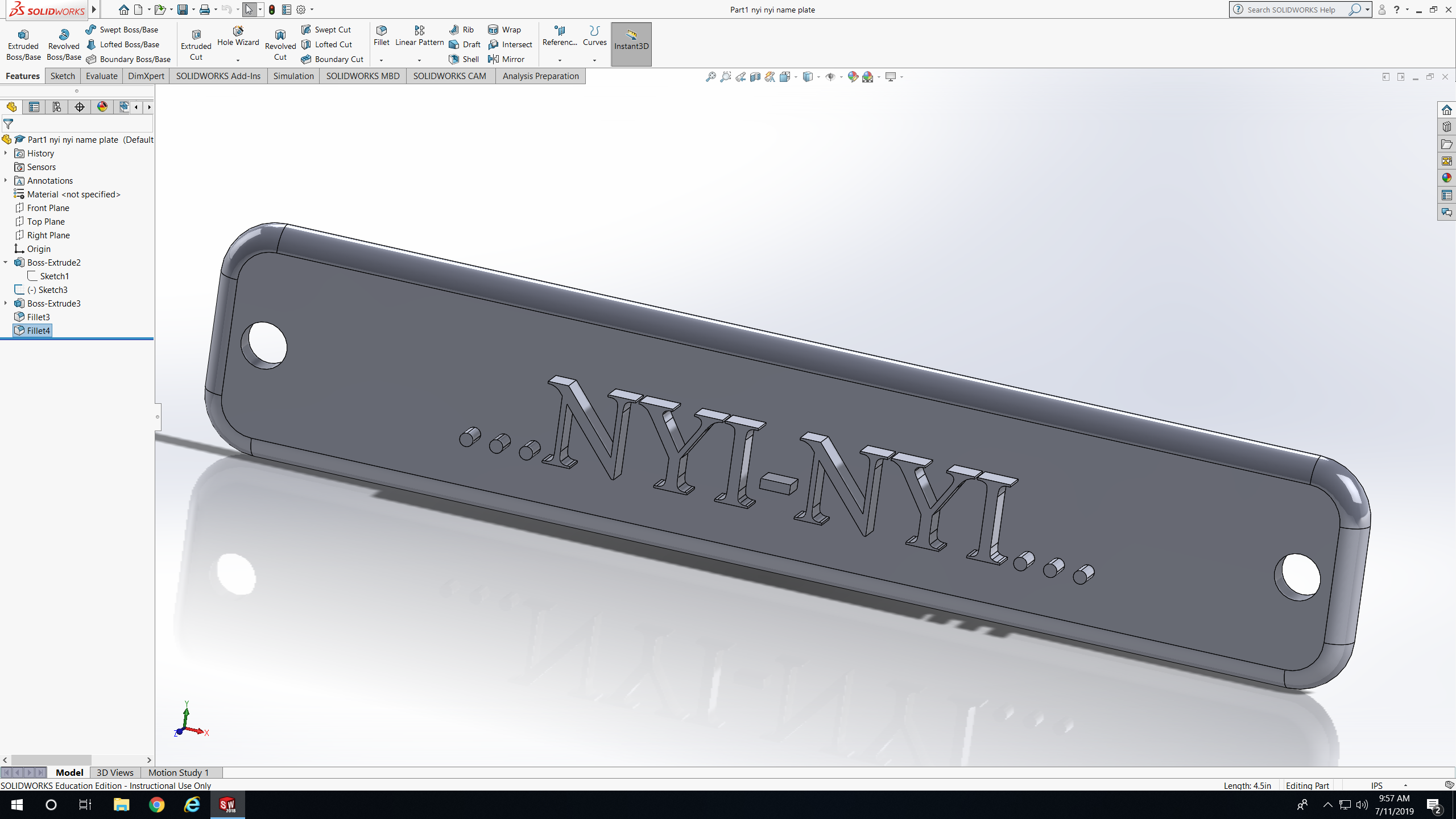
Task: Toggle the Instant3D mode button
Action: coord(631,44)
